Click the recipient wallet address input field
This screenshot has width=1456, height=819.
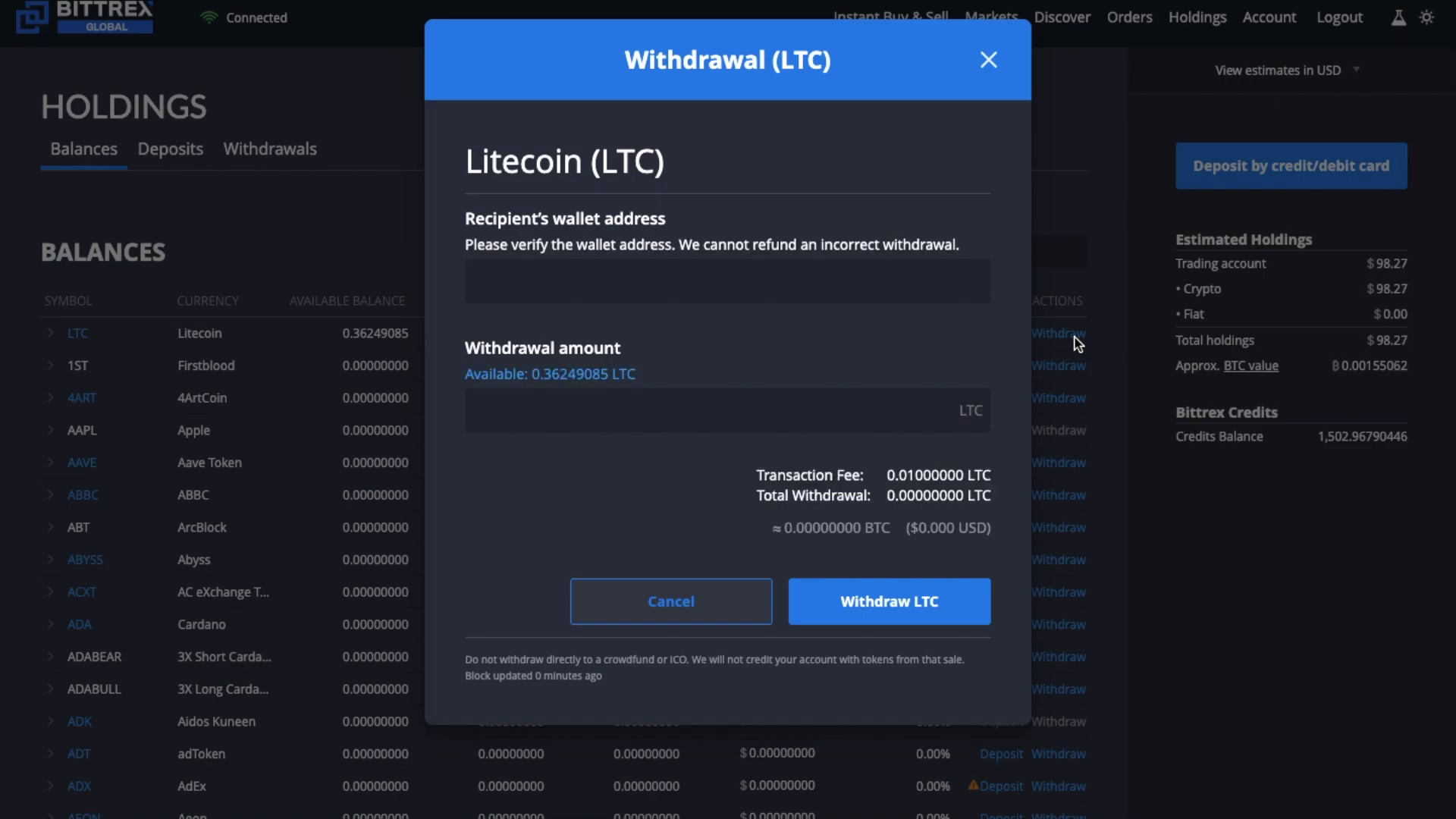point(727,281)
